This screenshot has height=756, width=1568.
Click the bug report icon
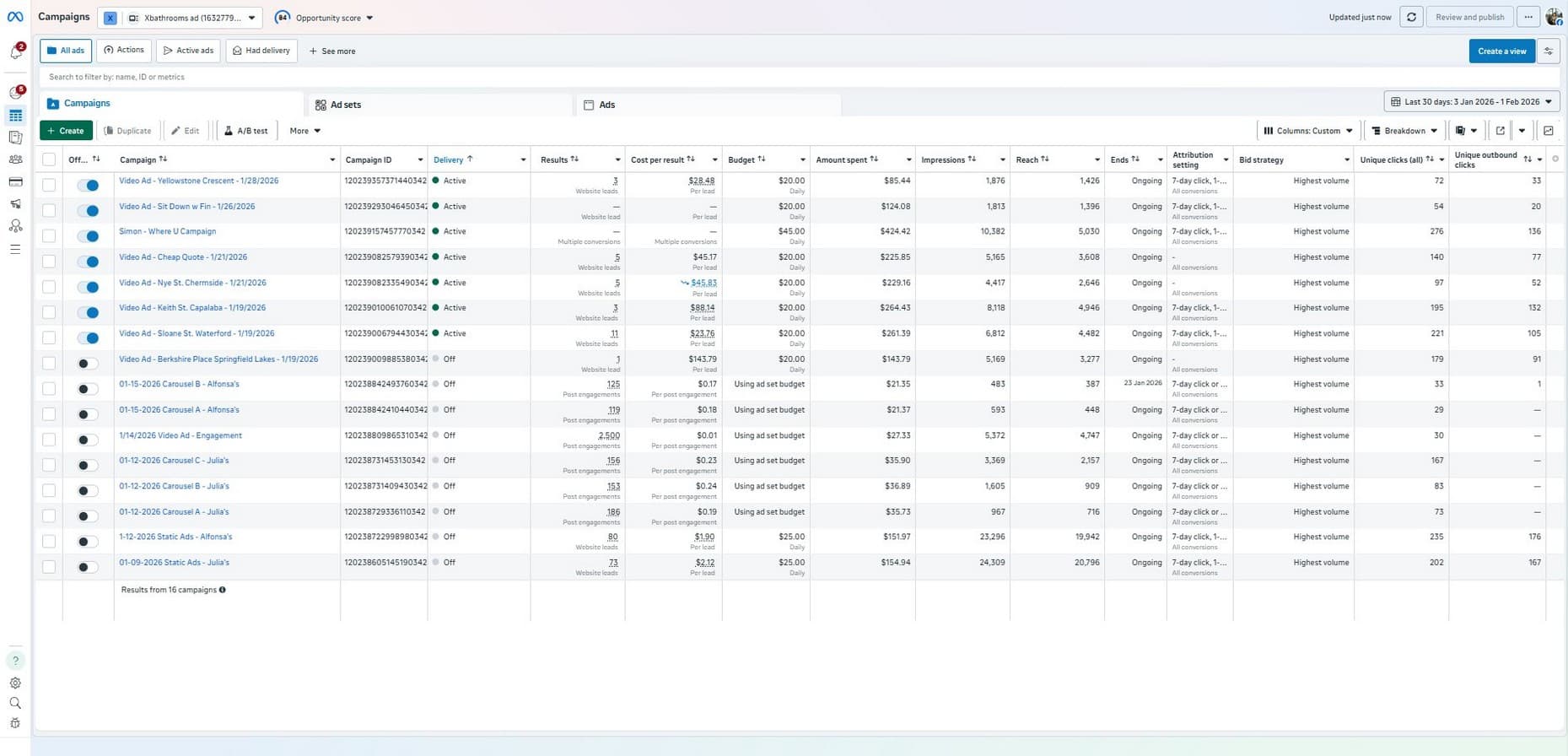click(15, 723)
